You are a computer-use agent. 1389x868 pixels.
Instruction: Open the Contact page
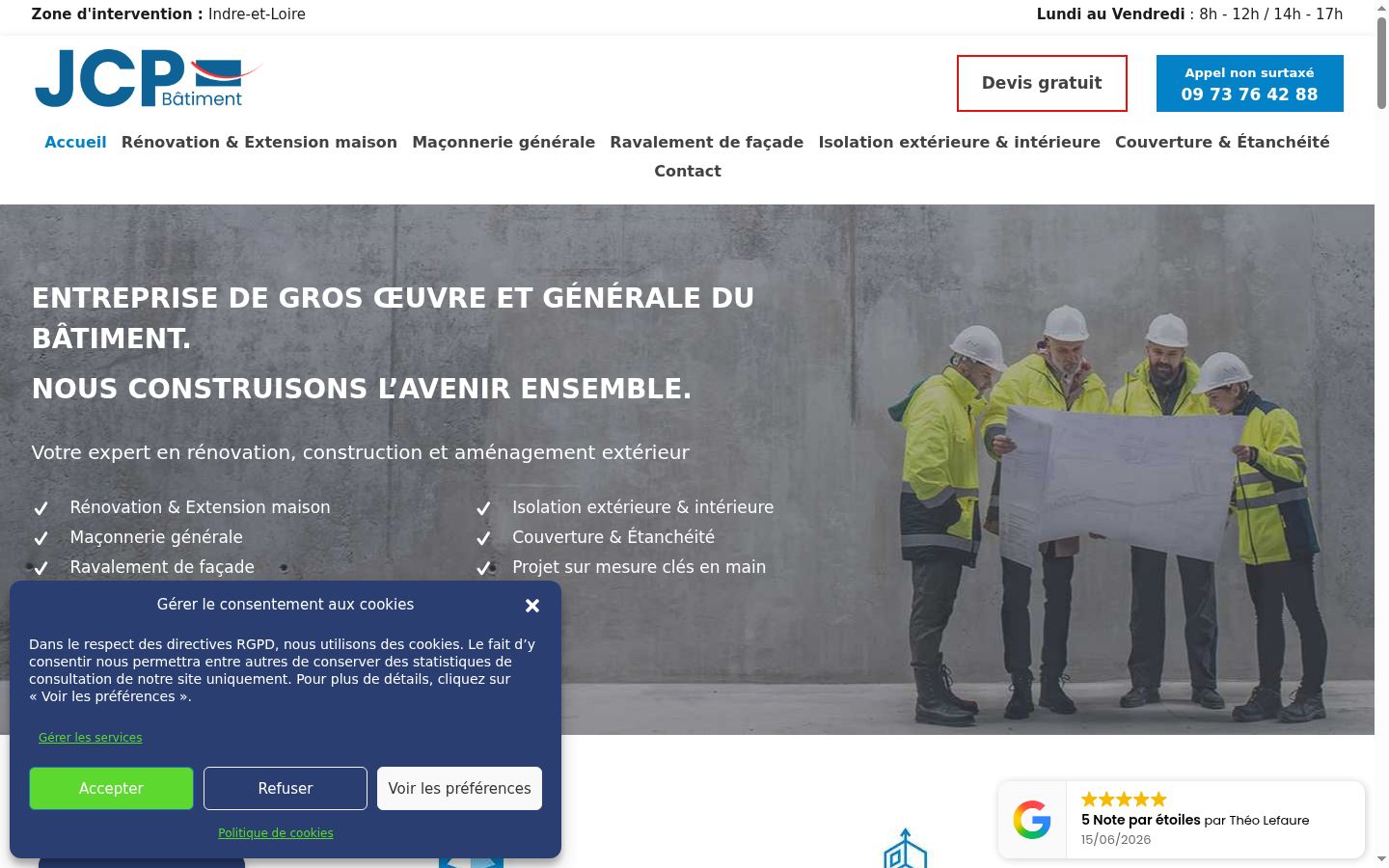(688, 171)
